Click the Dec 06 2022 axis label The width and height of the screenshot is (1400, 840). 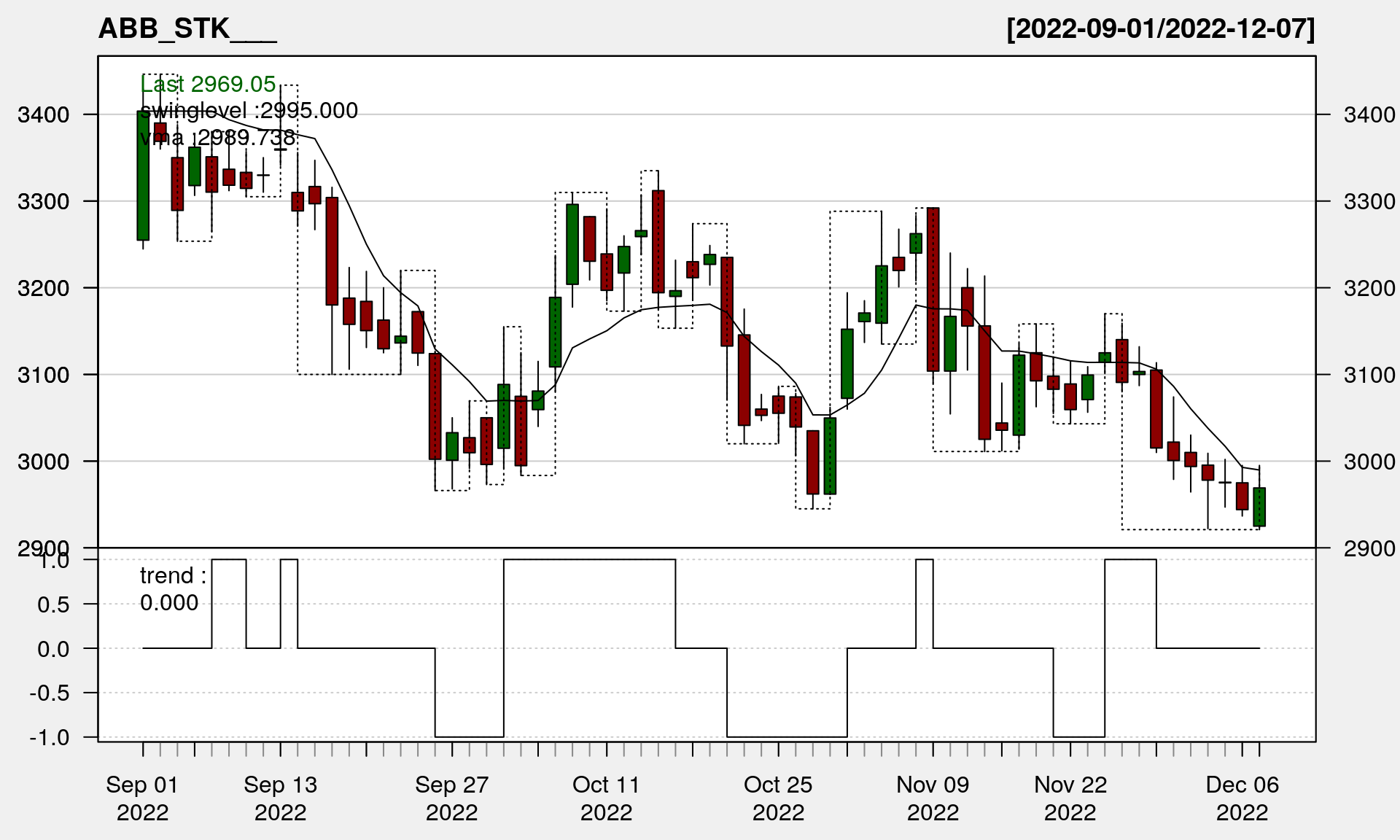coord(1242,798)
